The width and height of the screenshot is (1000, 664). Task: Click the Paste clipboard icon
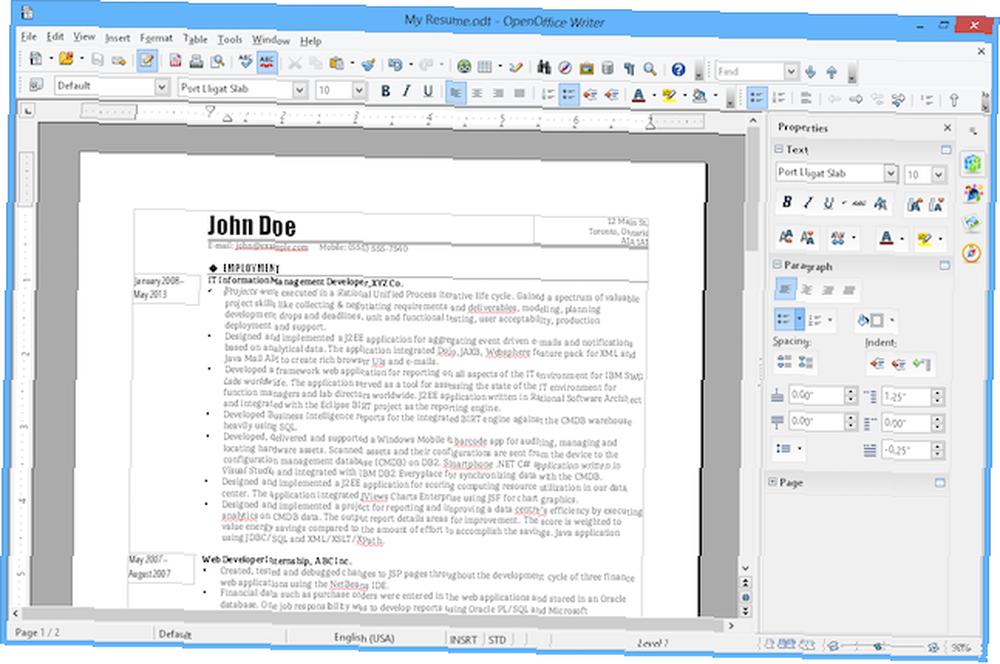337,63
